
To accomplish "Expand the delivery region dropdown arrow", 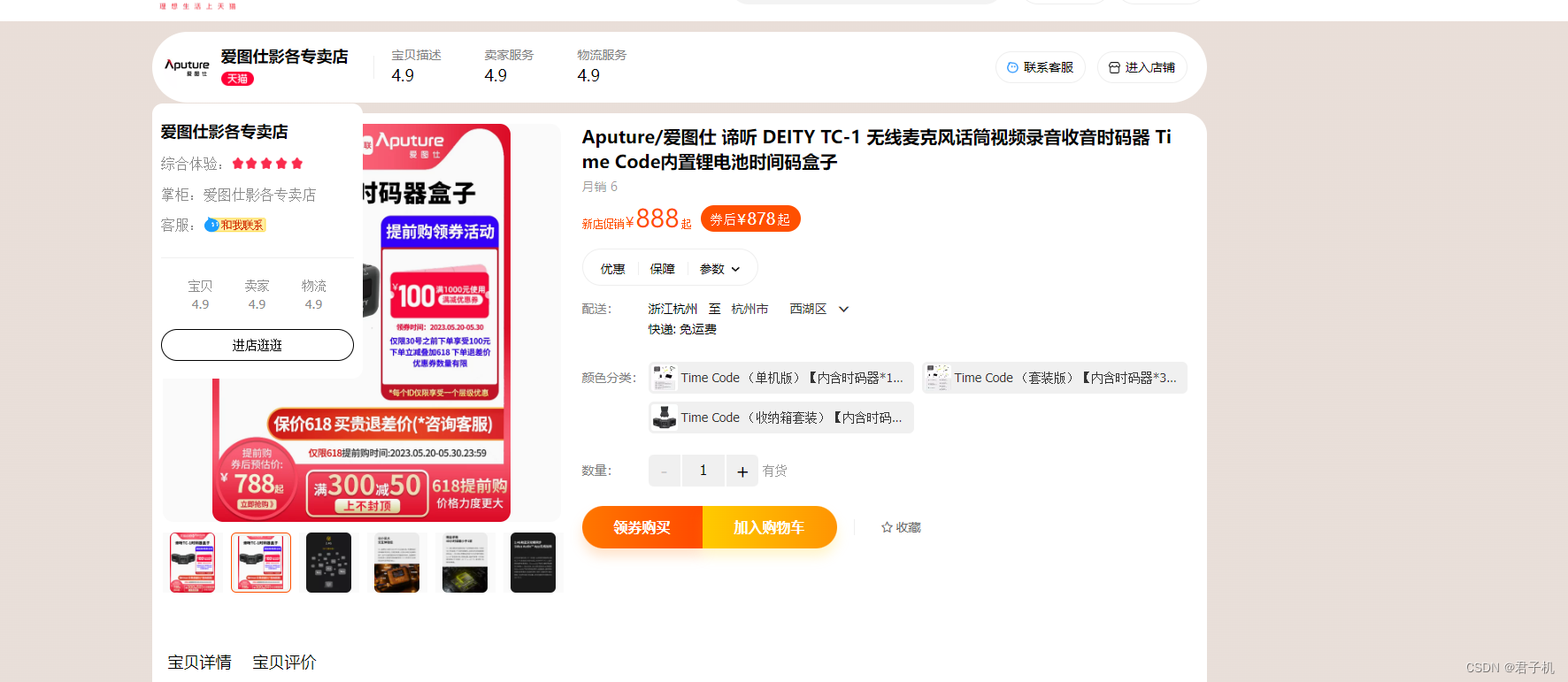I will click(x=844, y=310).
